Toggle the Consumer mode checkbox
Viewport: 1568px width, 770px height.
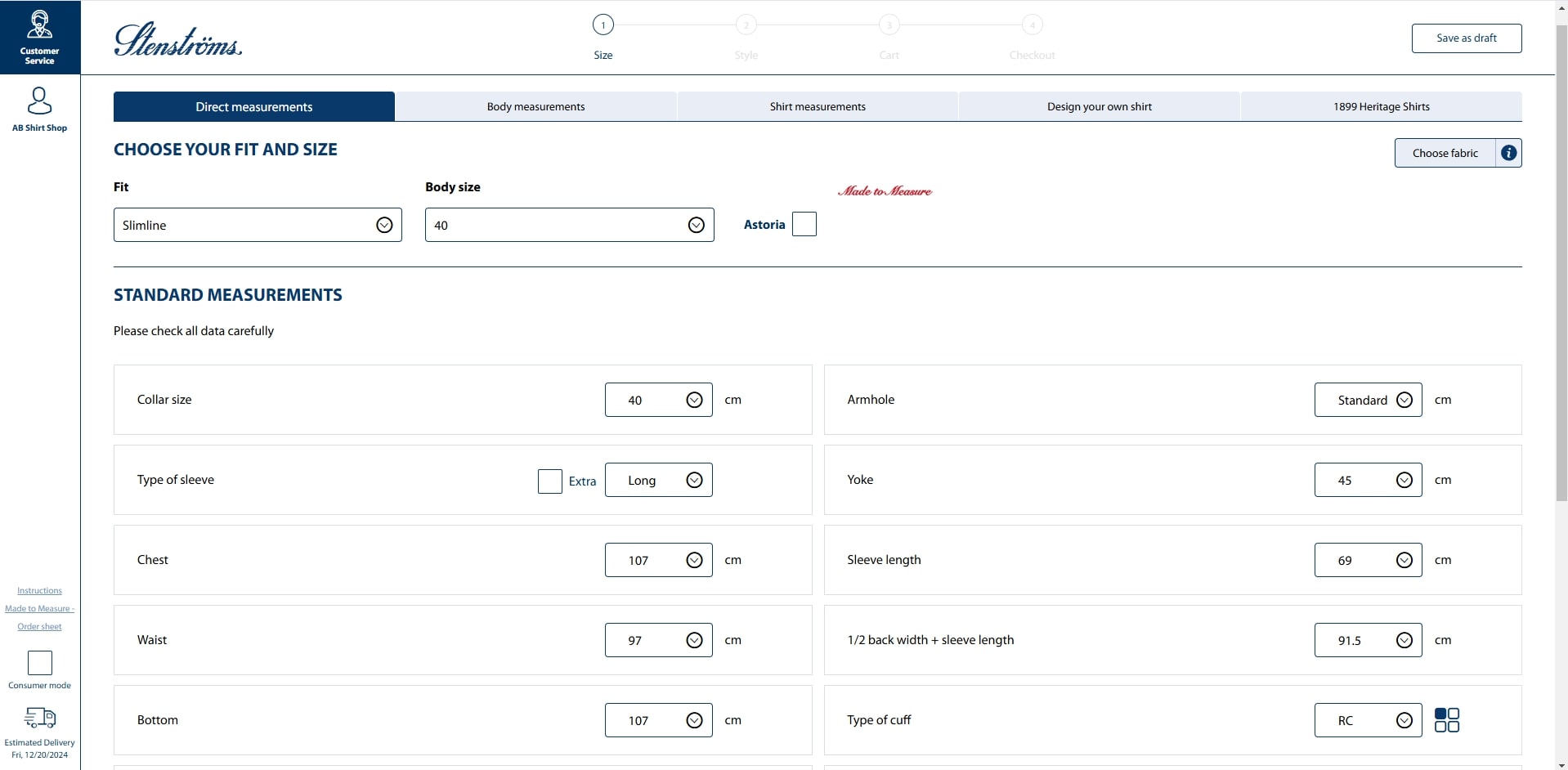pyautogui.click(x=39, y=663)
